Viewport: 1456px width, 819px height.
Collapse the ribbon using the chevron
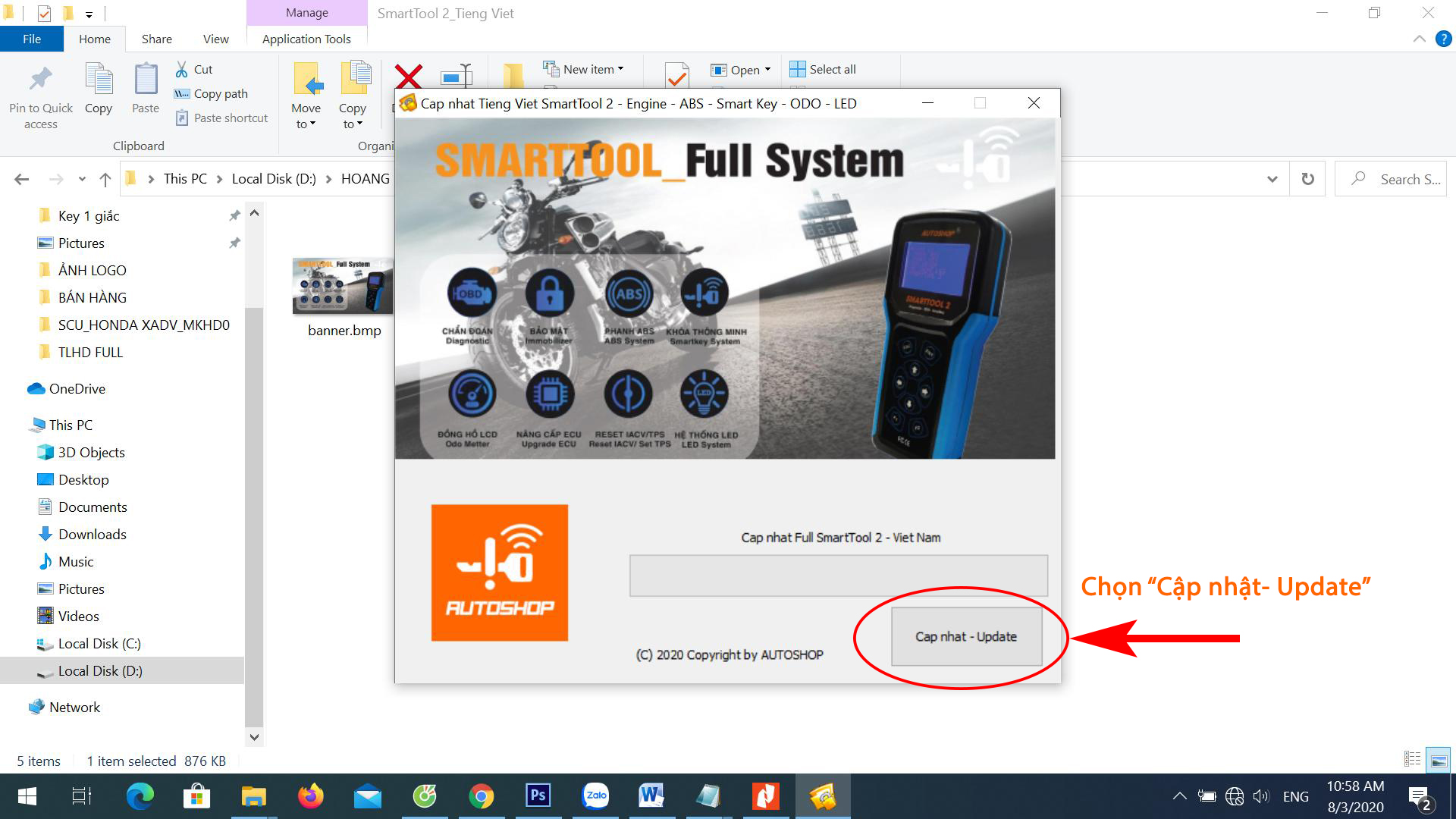pos(1419,39)
